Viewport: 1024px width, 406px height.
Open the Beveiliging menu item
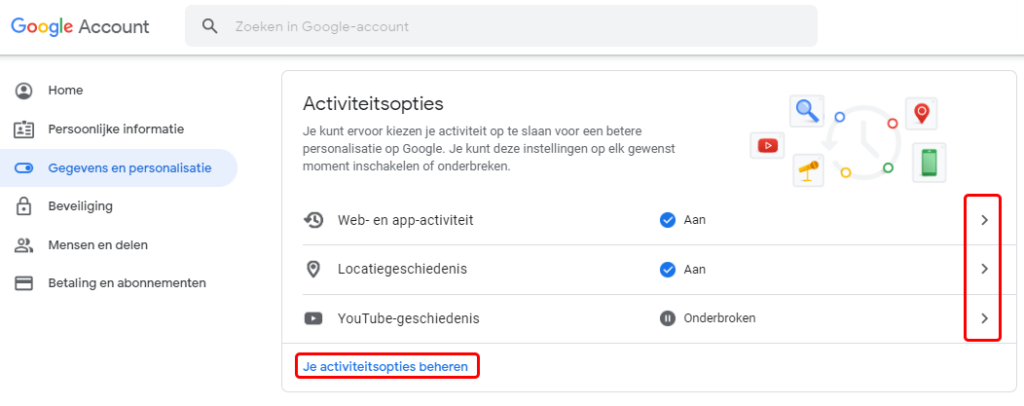pos(80,206)
